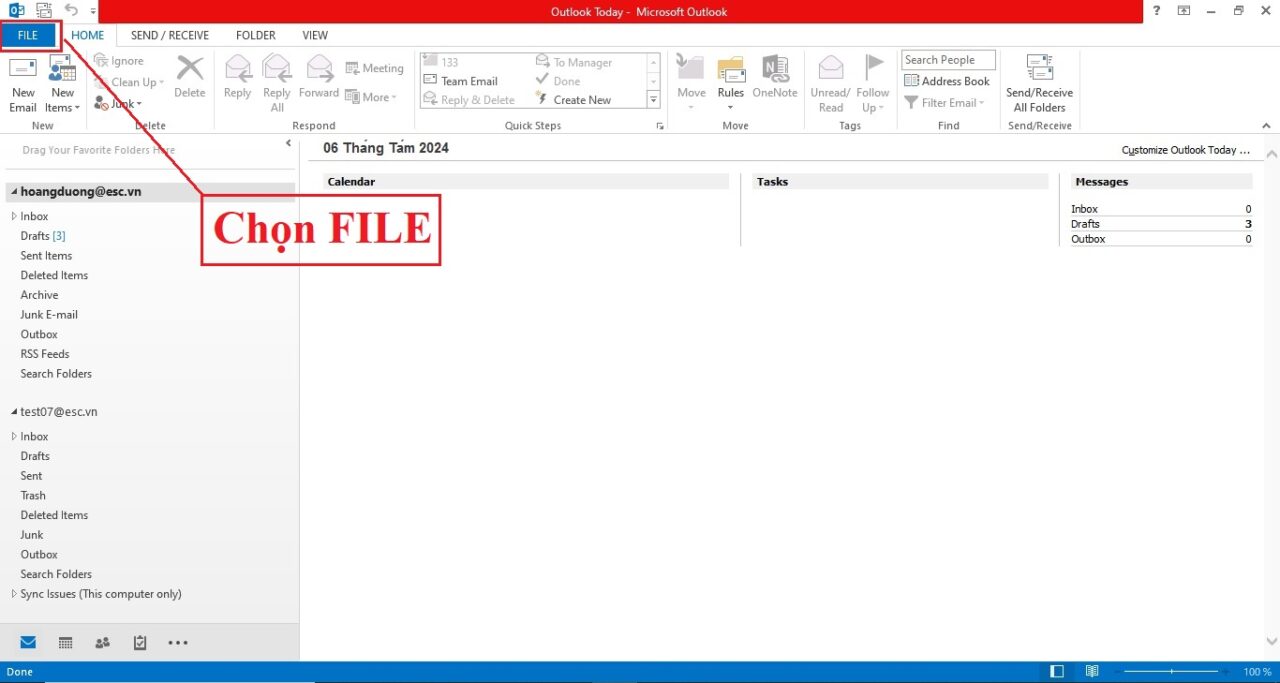Image resolution: width=1280 pixels, height=683 pixels.
Task: Switch to Mail view icon
Action: click(28, 643)
